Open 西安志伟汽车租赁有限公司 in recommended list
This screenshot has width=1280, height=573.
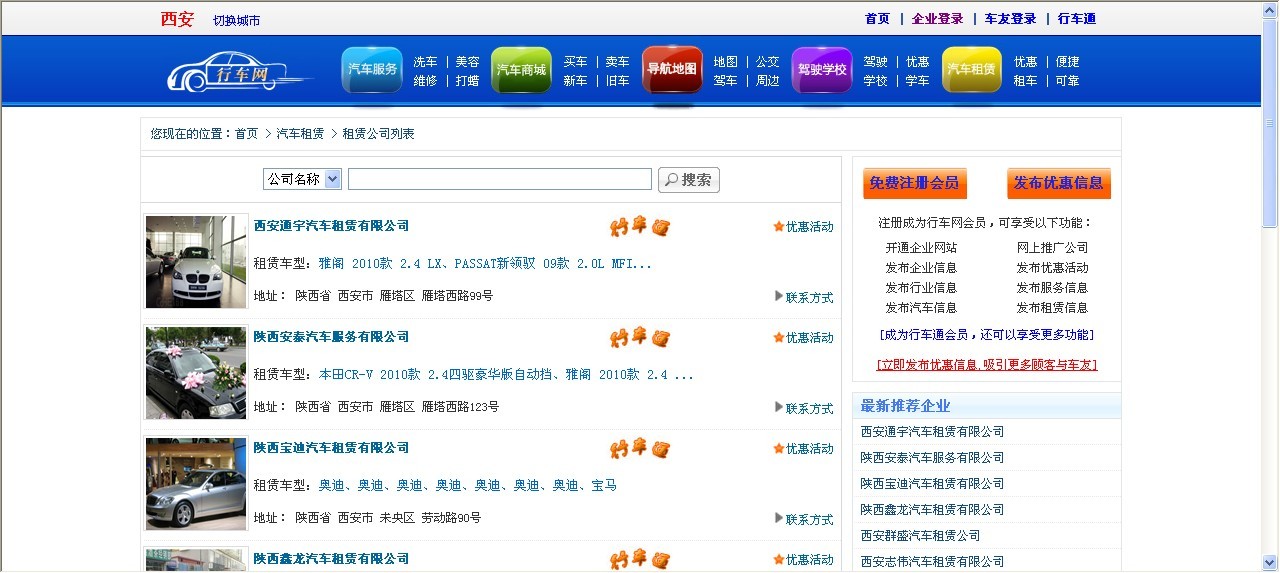click(x=933, y=562)
